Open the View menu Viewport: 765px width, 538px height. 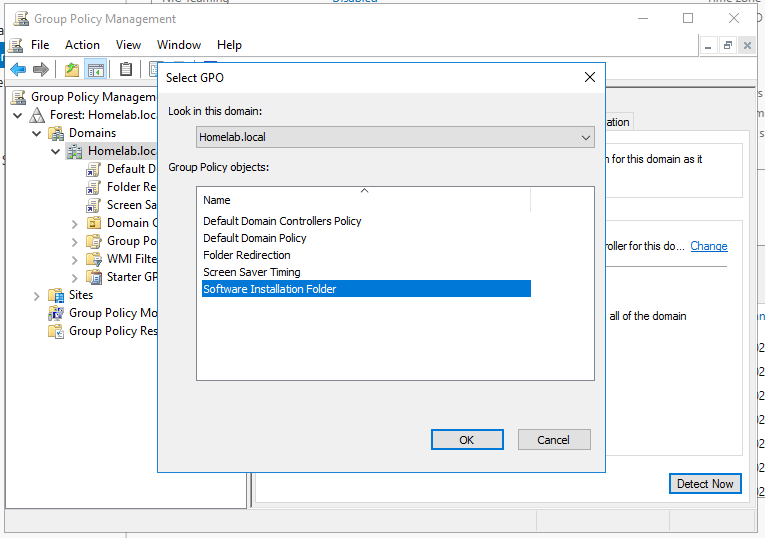(x=128, y=45)
